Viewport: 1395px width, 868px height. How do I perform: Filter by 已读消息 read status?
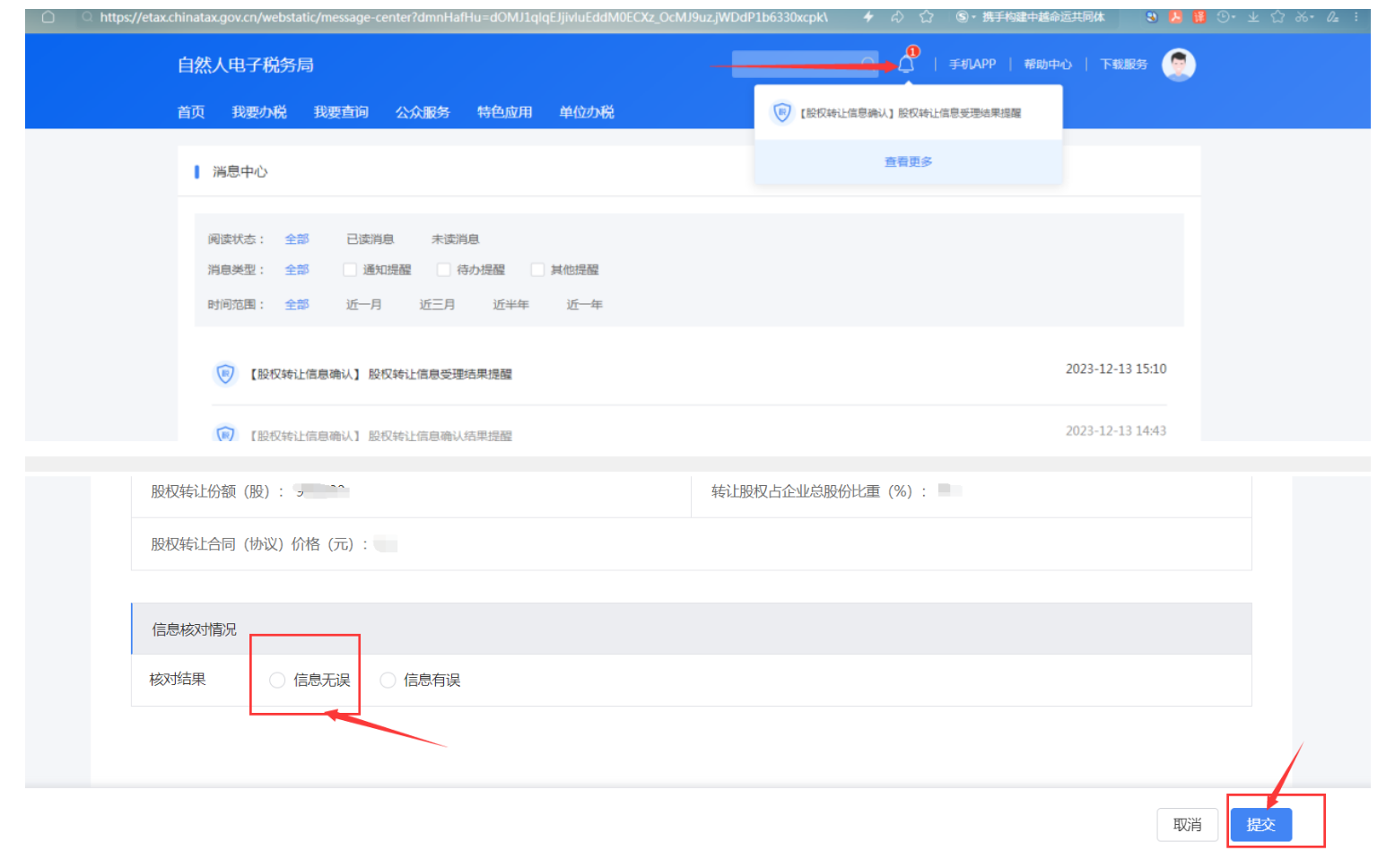tap(371, 239)
